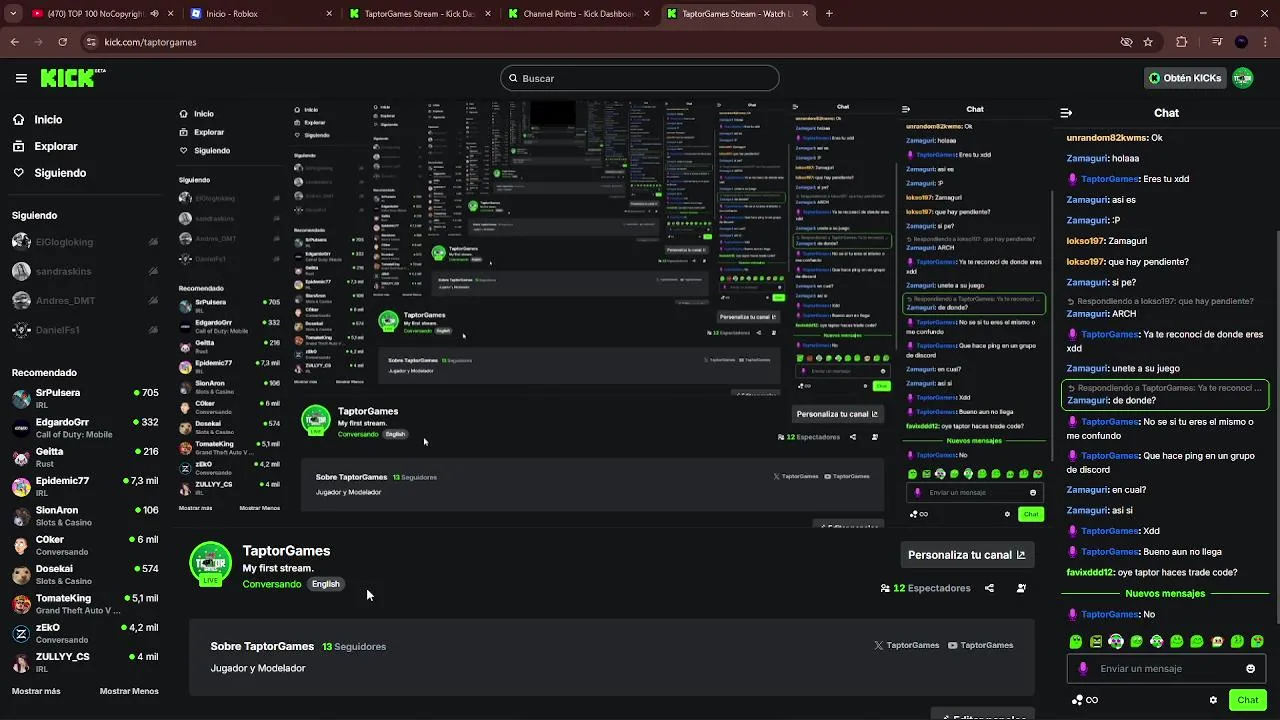Open followed channel DanielFs1
Viewport: 1280px width, 720px height.
coord(85,330)
